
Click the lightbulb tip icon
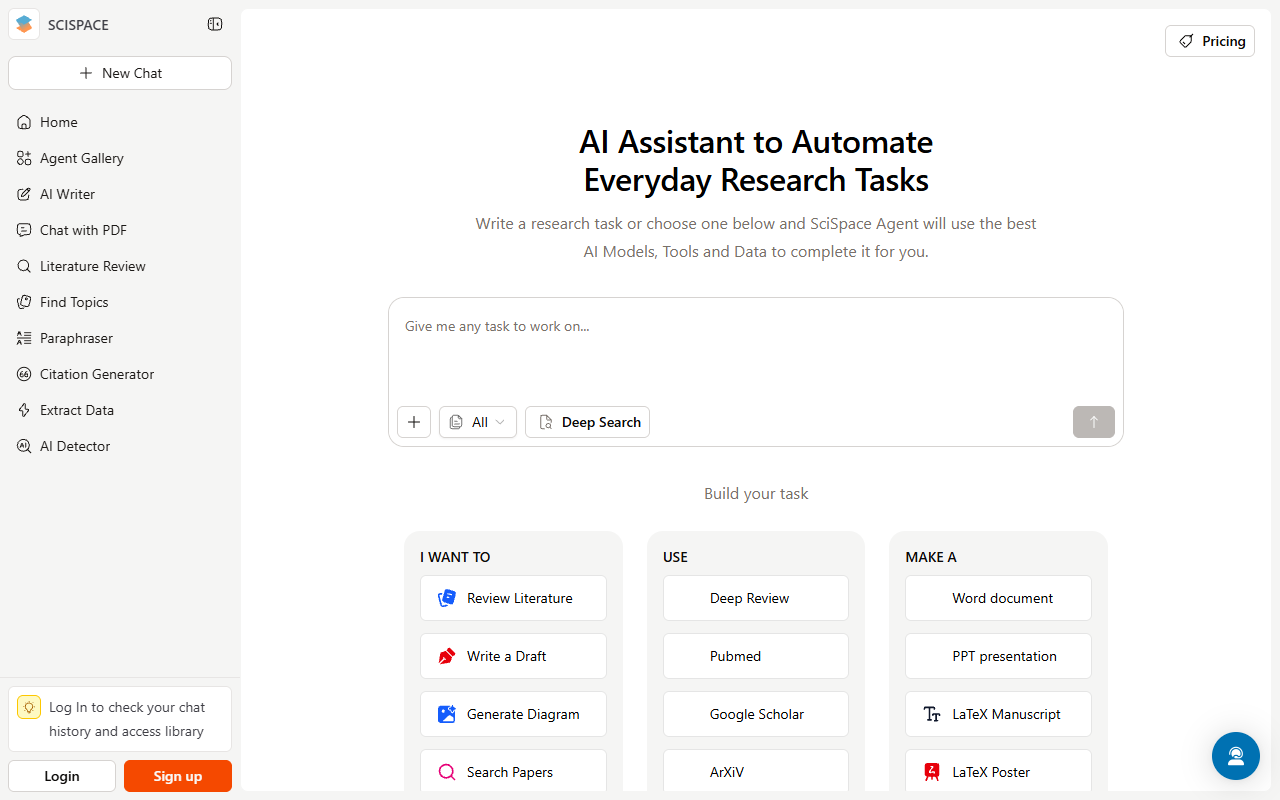pyautogui.click(x=29, y=707)
